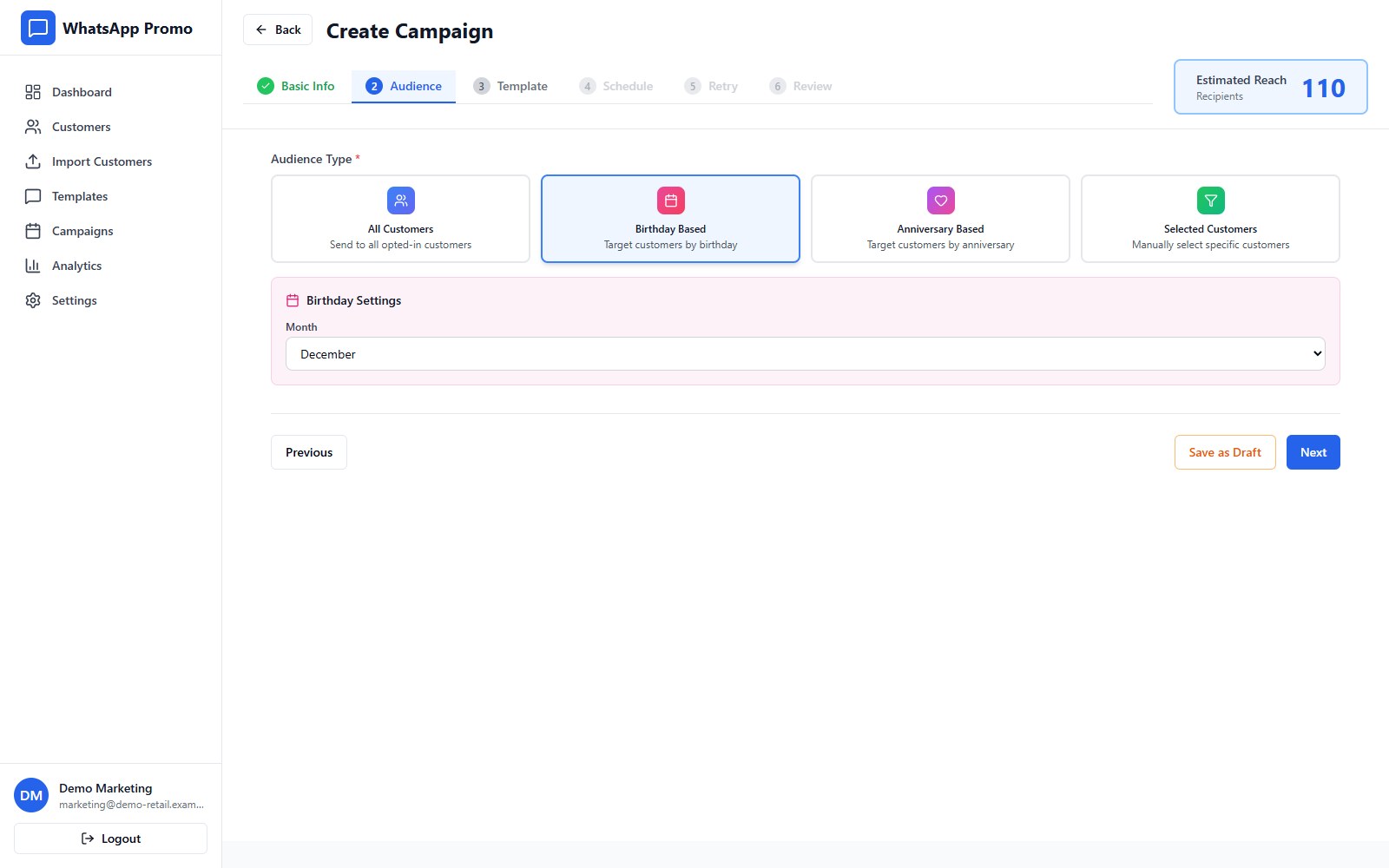Click the WhatsApp Promo chat logo icon
Viewport: 1389px width, 868px height.
[38, 28]
